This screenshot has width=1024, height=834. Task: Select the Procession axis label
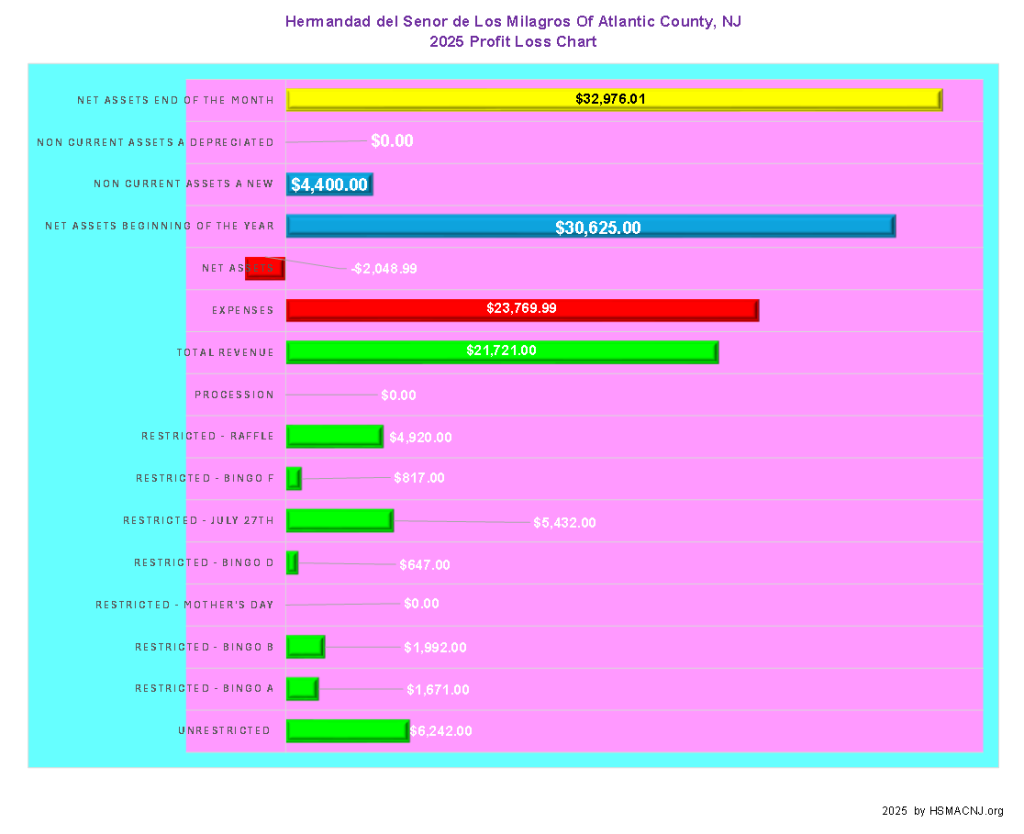234,395
